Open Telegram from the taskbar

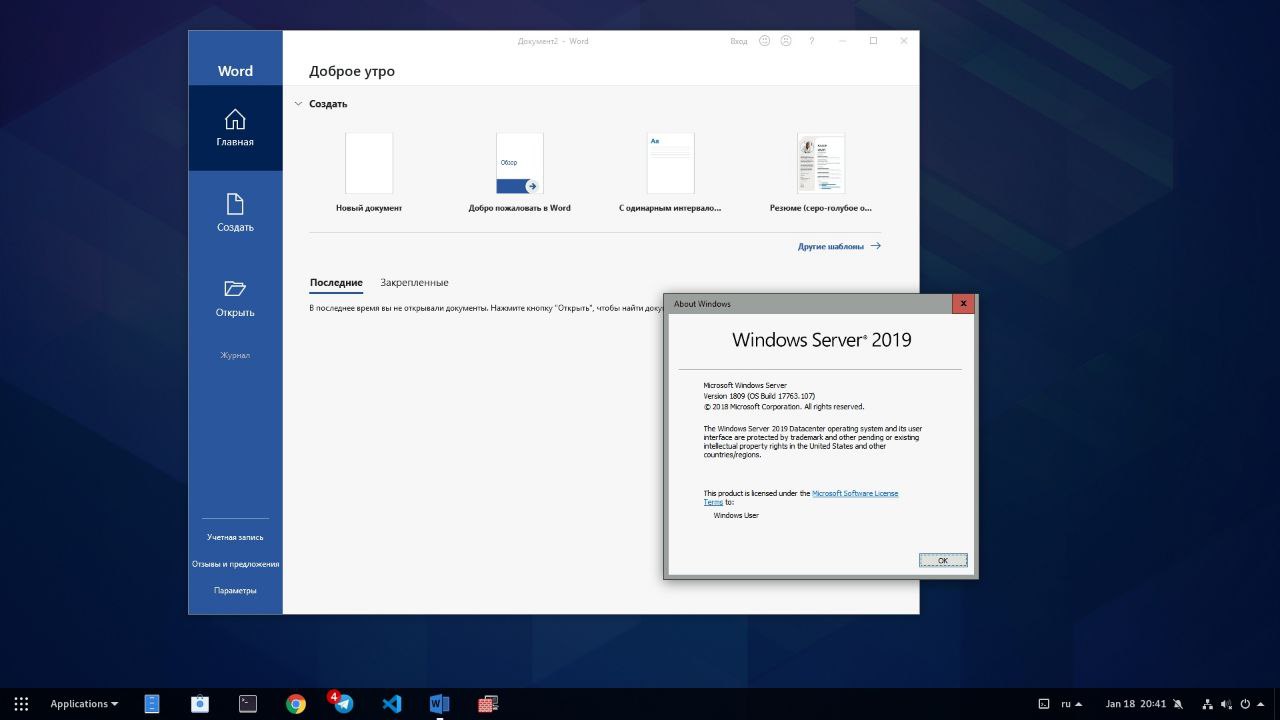click(343, 704)
